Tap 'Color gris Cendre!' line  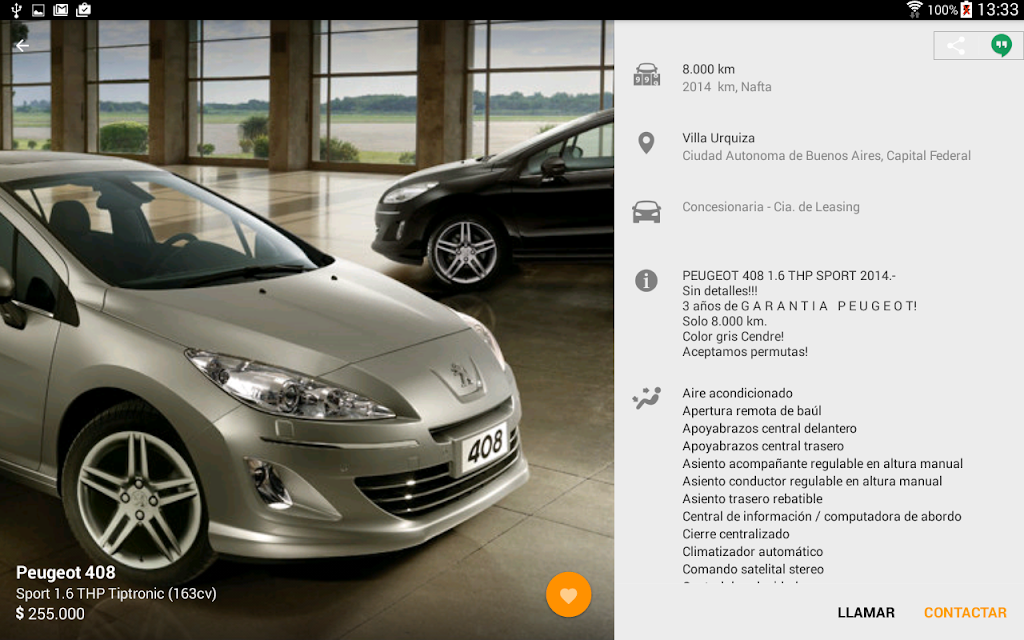733,336
